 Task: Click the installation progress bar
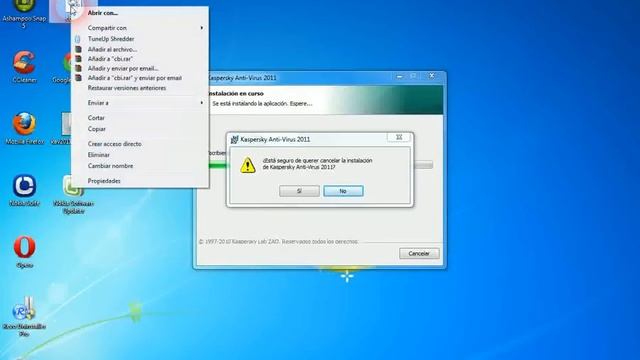pyautogui.click(x=321, y=165)
